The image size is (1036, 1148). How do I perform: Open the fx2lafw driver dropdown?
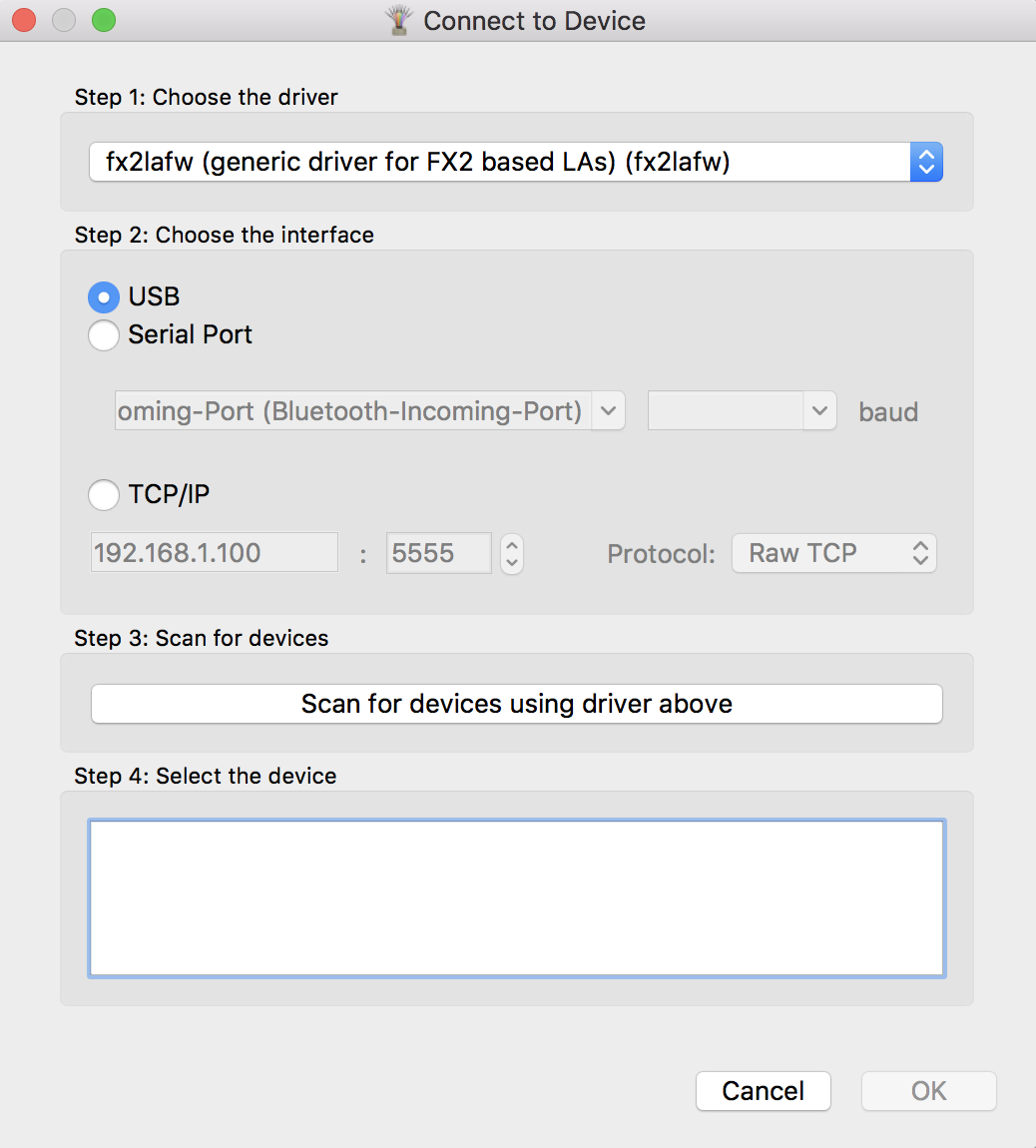[x=516, y=162]
